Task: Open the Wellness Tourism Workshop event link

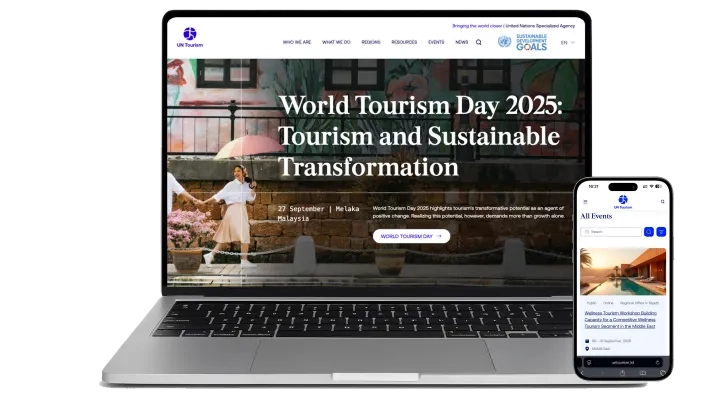Action: (x=622, y=319)
